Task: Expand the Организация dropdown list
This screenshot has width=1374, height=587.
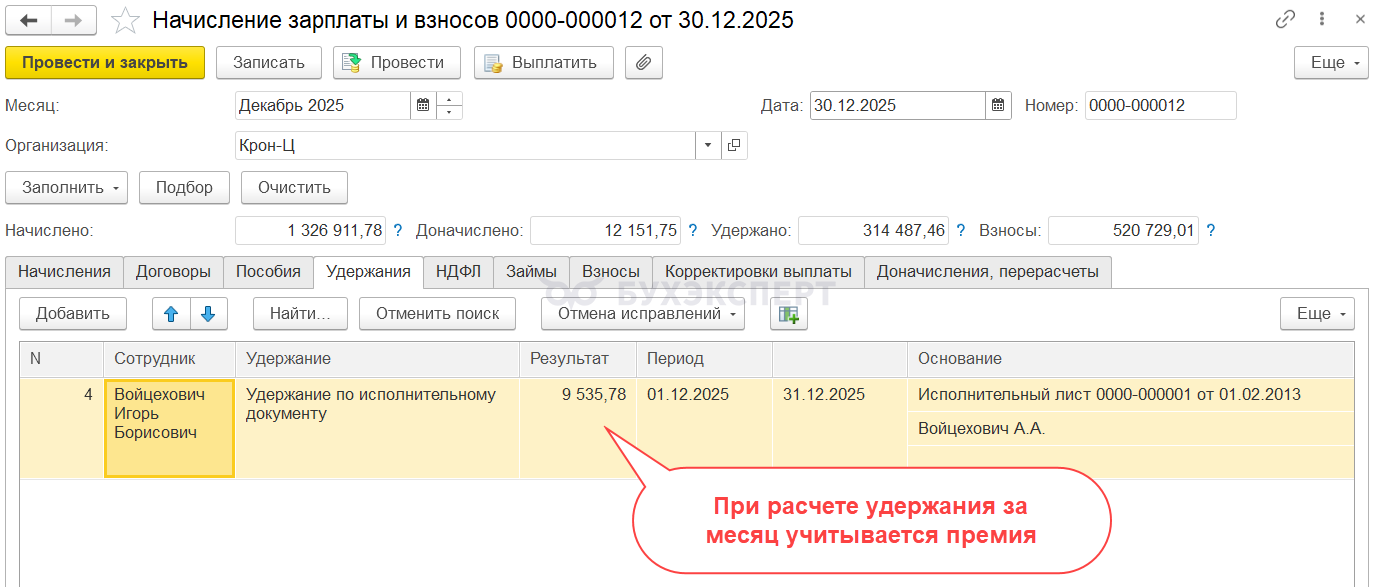Action: pyautogui.click(x=708, y=145)
